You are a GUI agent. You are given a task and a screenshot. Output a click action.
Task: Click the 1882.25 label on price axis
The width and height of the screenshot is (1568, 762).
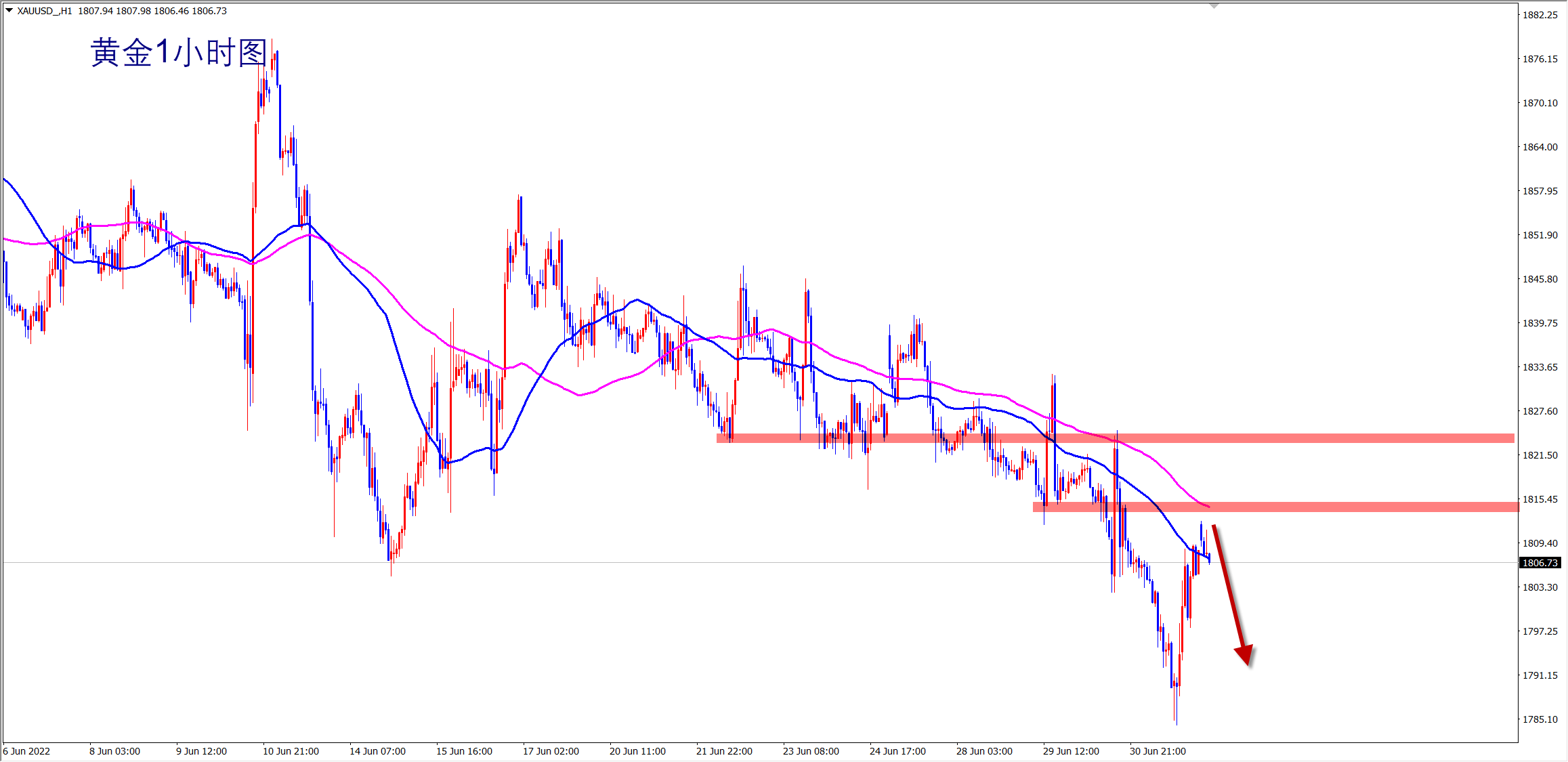(1540, 15)
